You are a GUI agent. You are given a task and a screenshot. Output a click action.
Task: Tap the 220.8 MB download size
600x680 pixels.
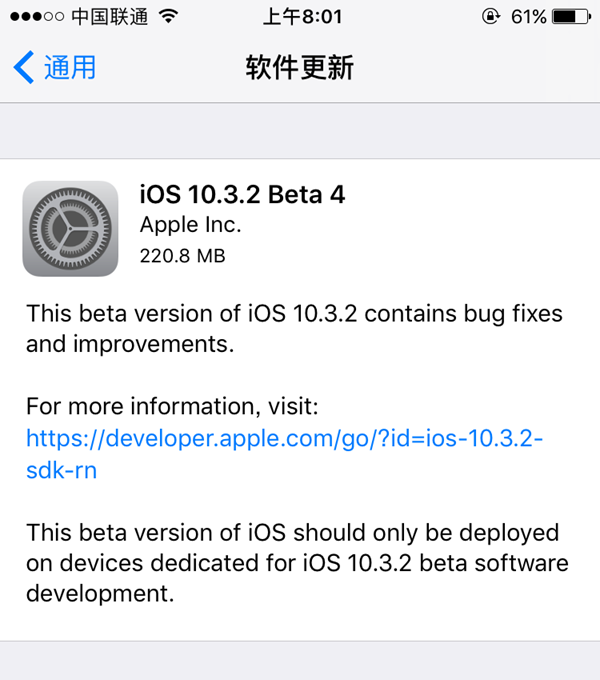(183, 256)
